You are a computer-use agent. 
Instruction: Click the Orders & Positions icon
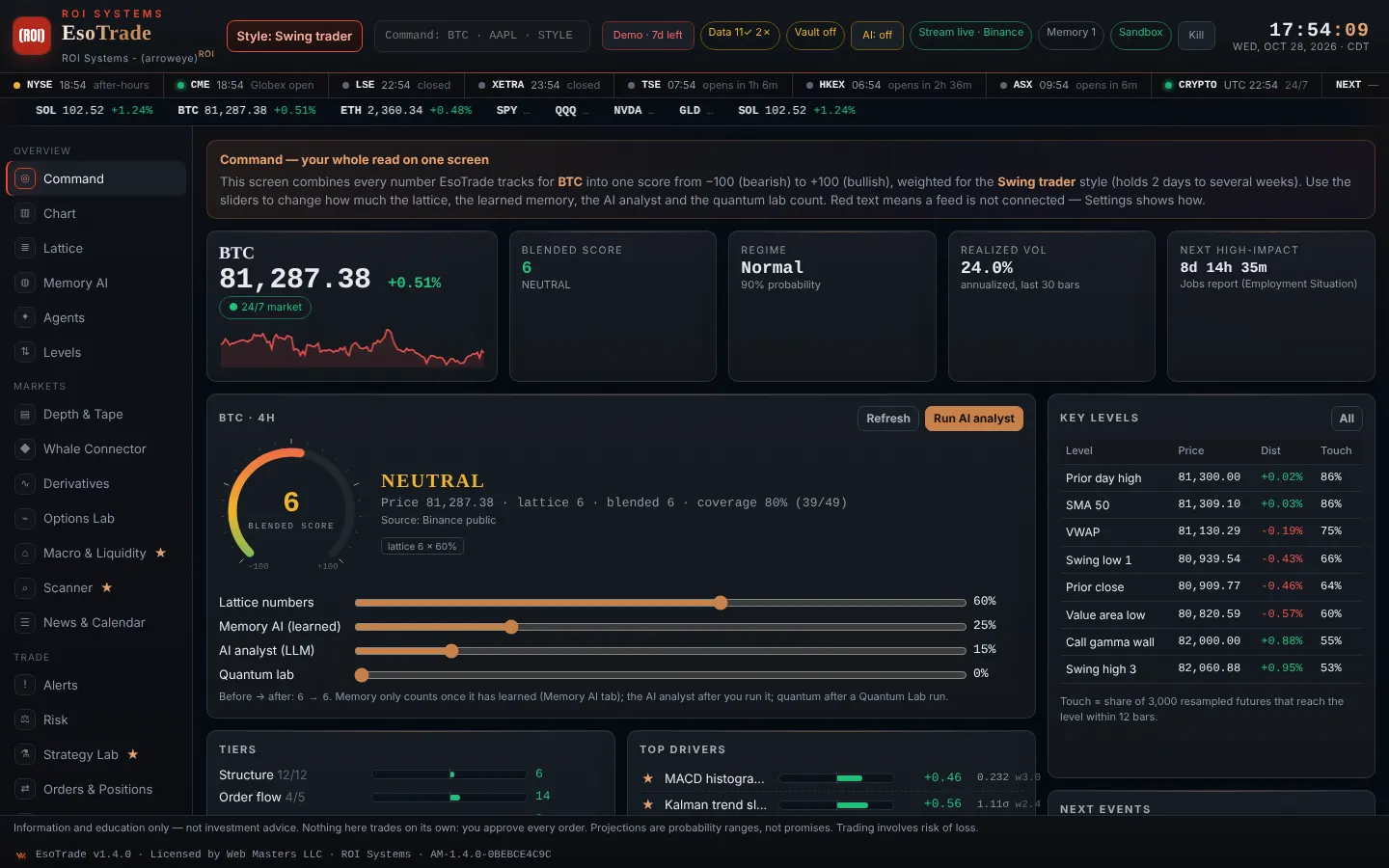[25, 789]
